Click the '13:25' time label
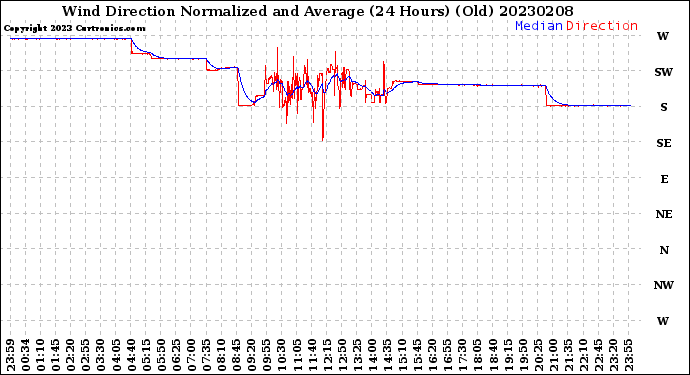Image resolution: width=690 pixels, height=375 pixels. (356, 355)
